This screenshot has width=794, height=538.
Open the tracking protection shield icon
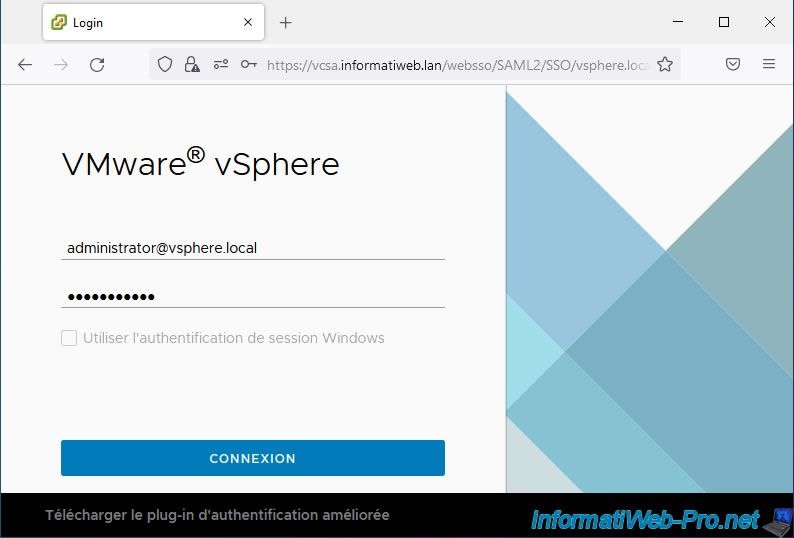165,64
